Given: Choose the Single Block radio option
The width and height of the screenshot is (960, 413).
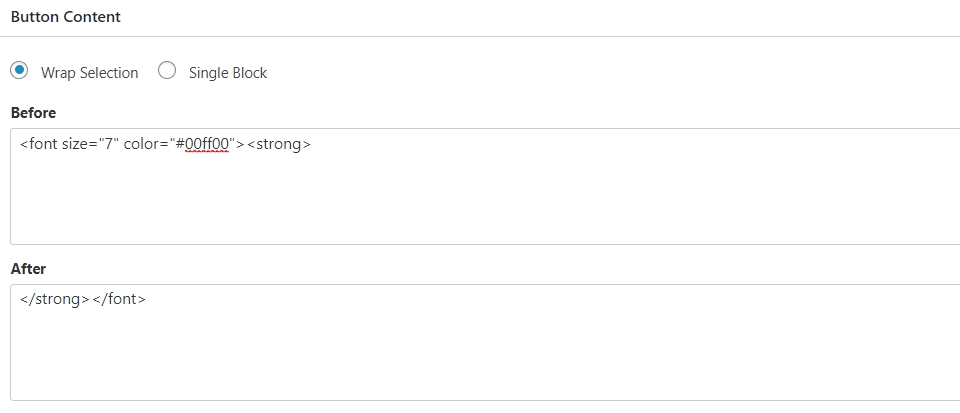Looking at the screenshot, I should (167, 70).
